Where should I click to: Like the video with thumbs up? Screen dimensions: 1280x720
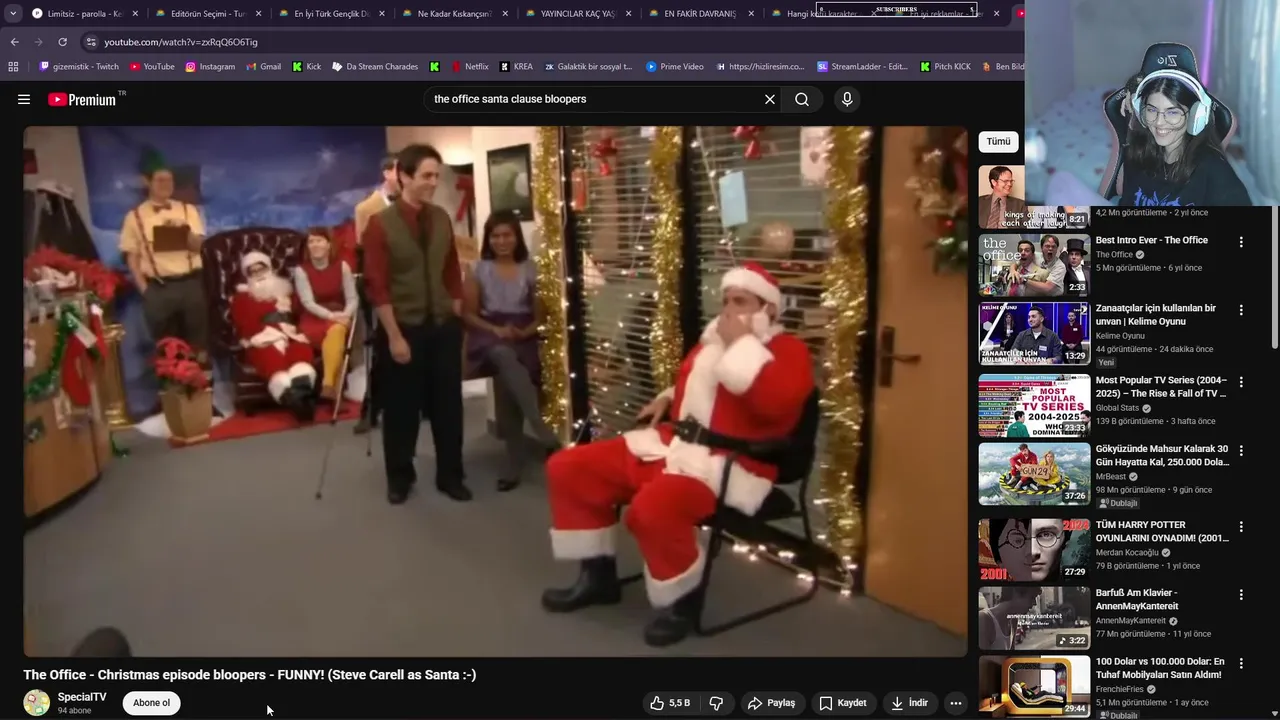(671, 703)
